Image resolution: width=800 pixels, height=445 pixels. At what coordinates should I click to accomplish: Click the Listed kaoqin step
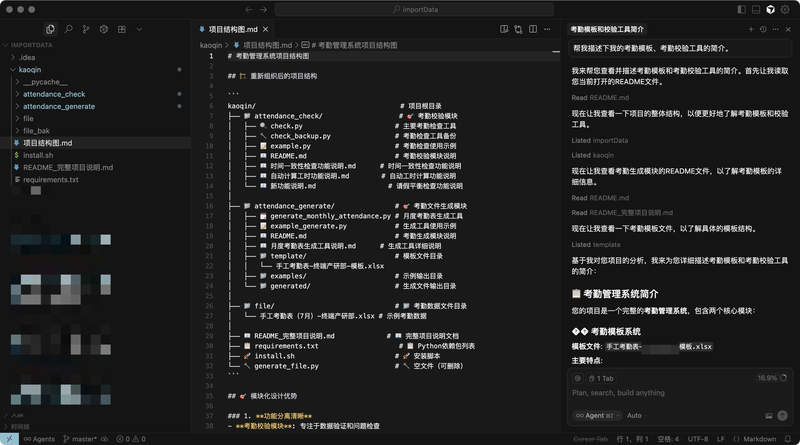click(592, 155)
